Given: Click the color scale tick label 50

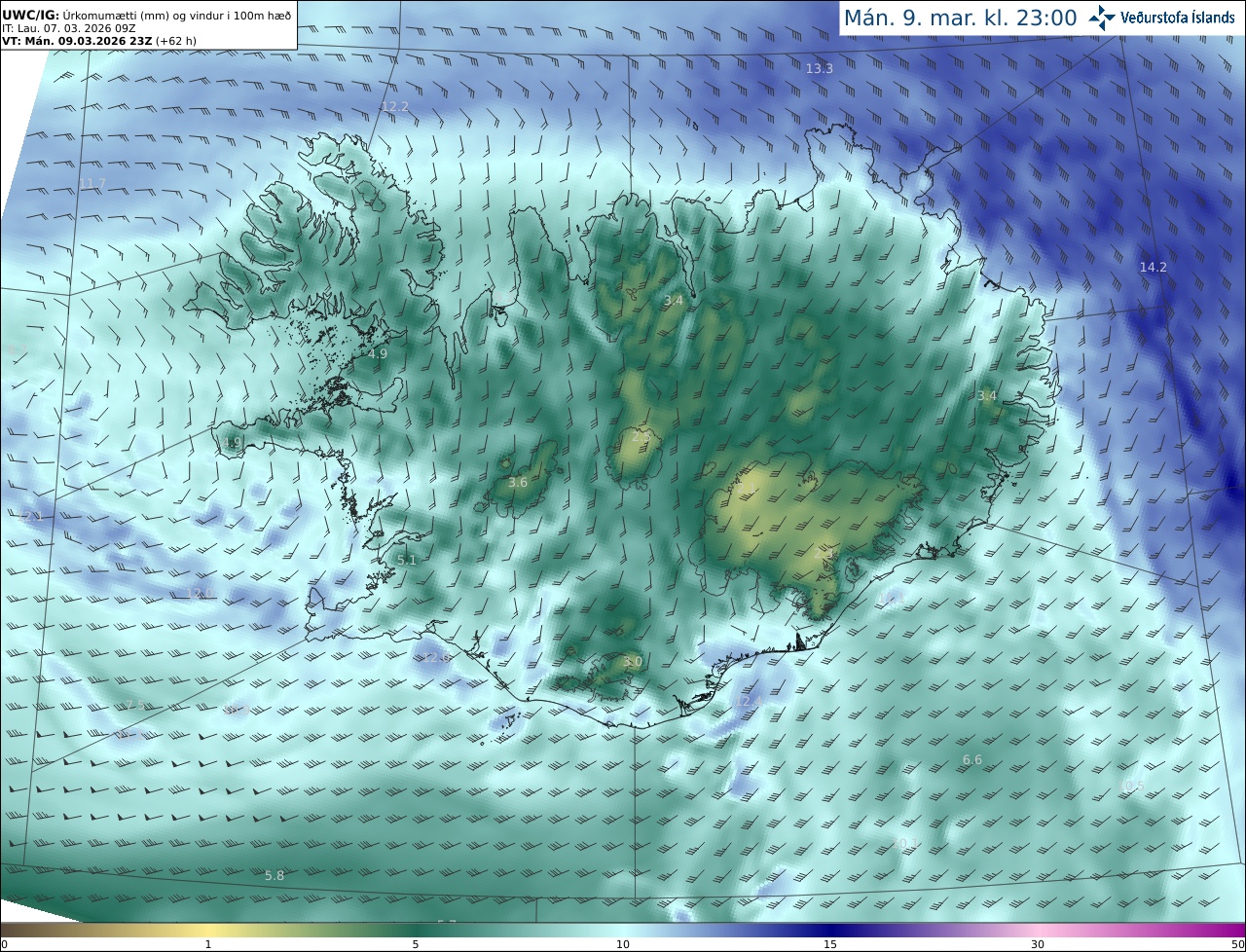Looking at the screenshot, I should [x=1237, y=944].
